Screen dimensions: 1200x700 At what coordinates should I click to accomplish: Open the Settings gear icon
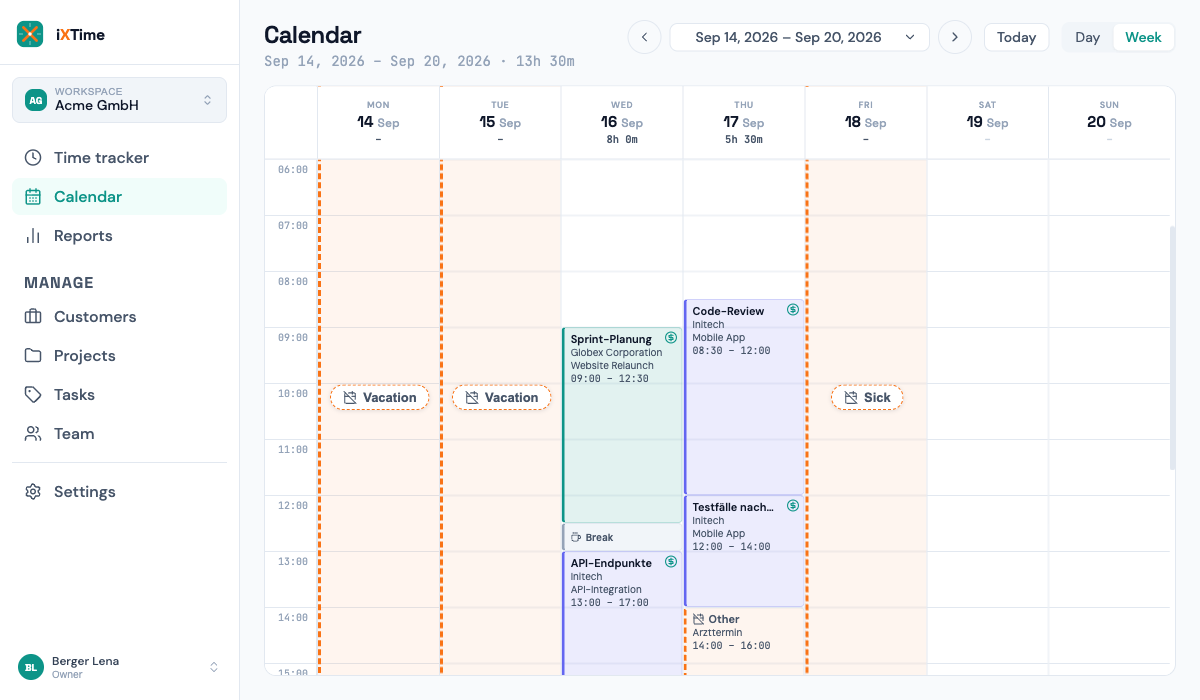(33, 492)
